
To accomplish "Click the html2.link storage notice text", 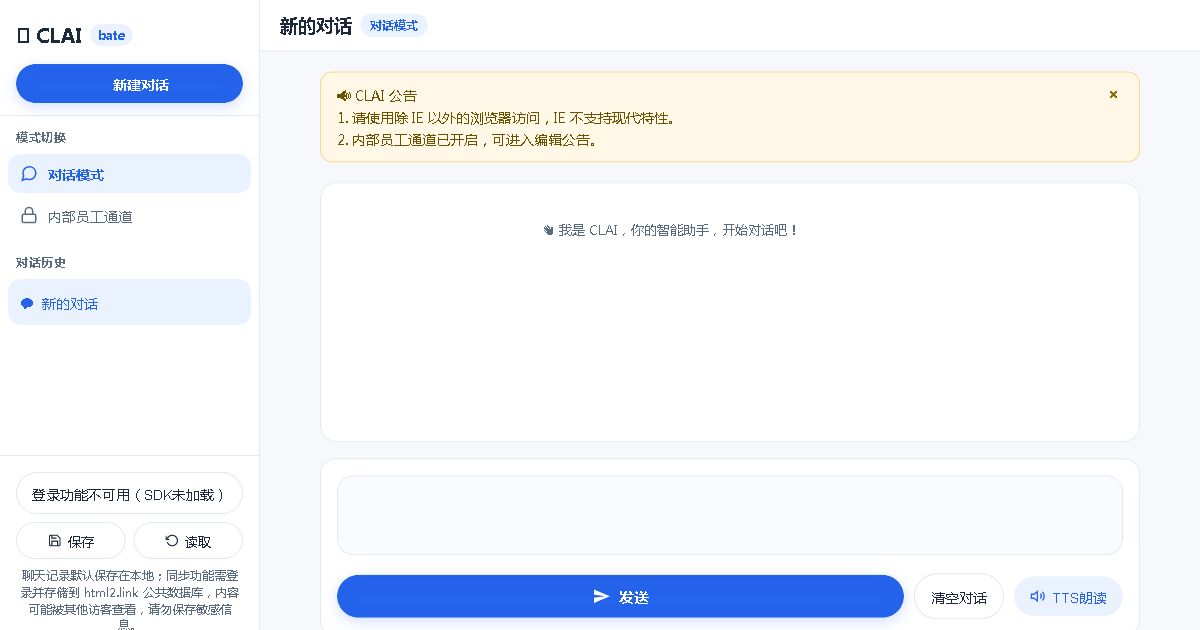I will 129,600.
